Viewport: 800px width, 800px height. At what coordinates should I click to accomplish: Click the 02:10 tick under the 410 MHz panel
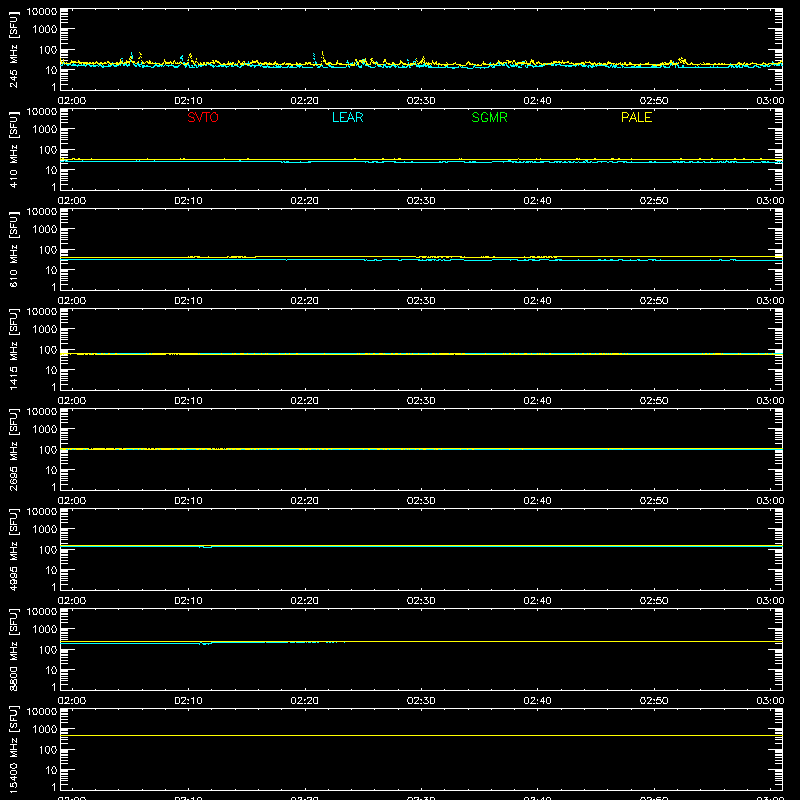point(188,201)
